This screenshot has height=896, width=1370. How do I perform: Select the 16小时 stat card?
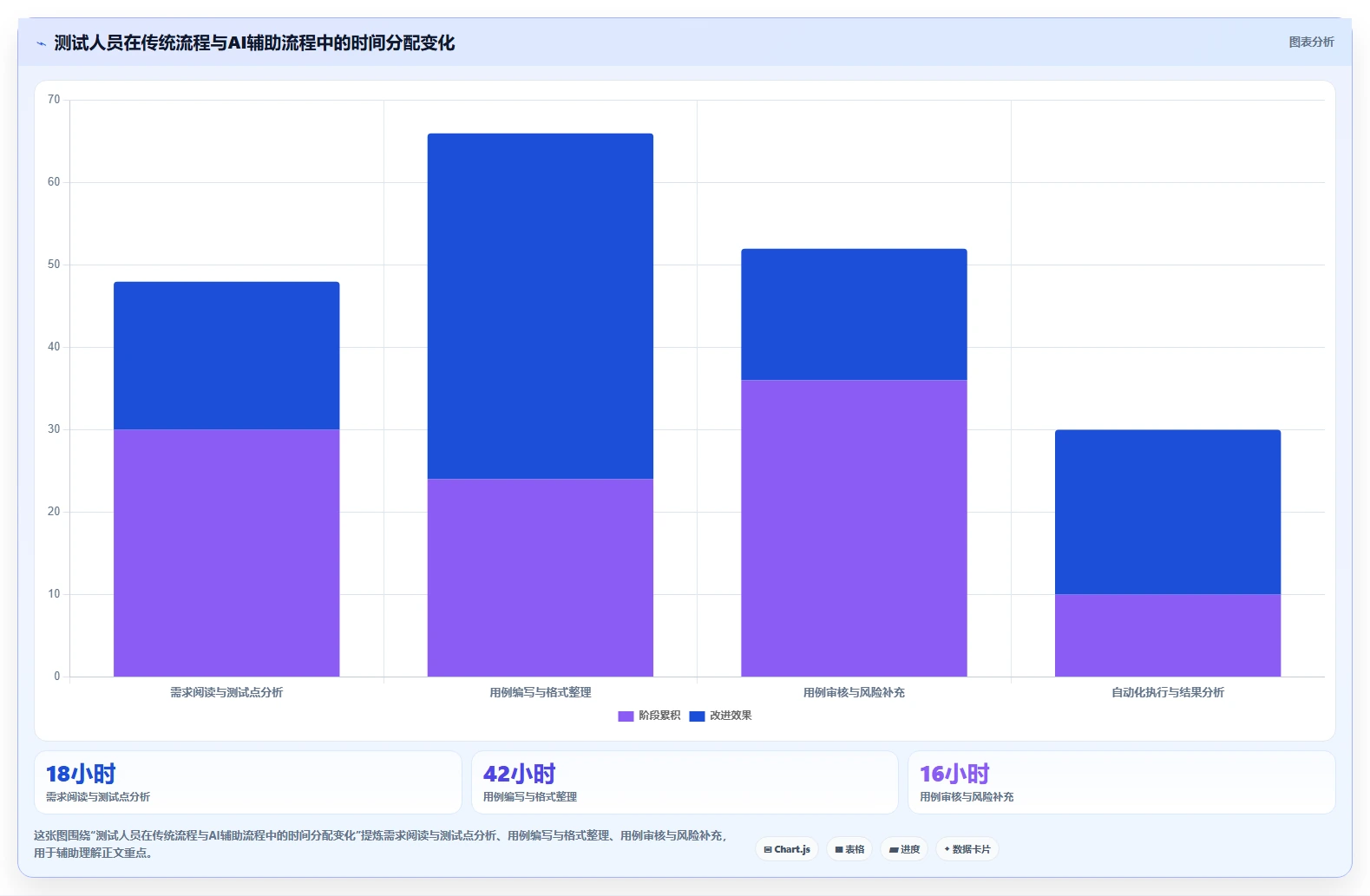1121,782
